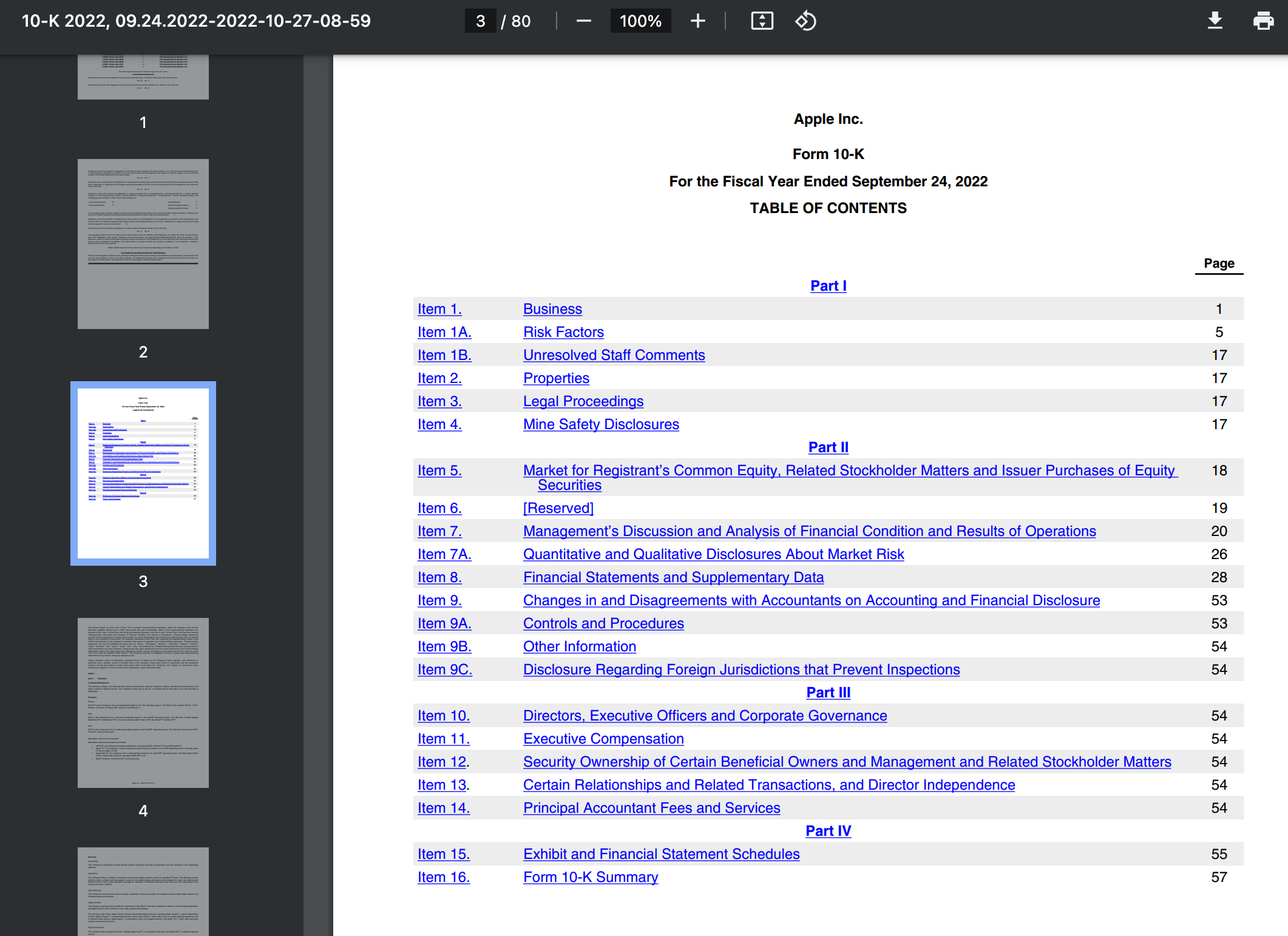Click the 100% zoom level field
The width and height of the screenshot is (1288, 936).
pos(640,21)
